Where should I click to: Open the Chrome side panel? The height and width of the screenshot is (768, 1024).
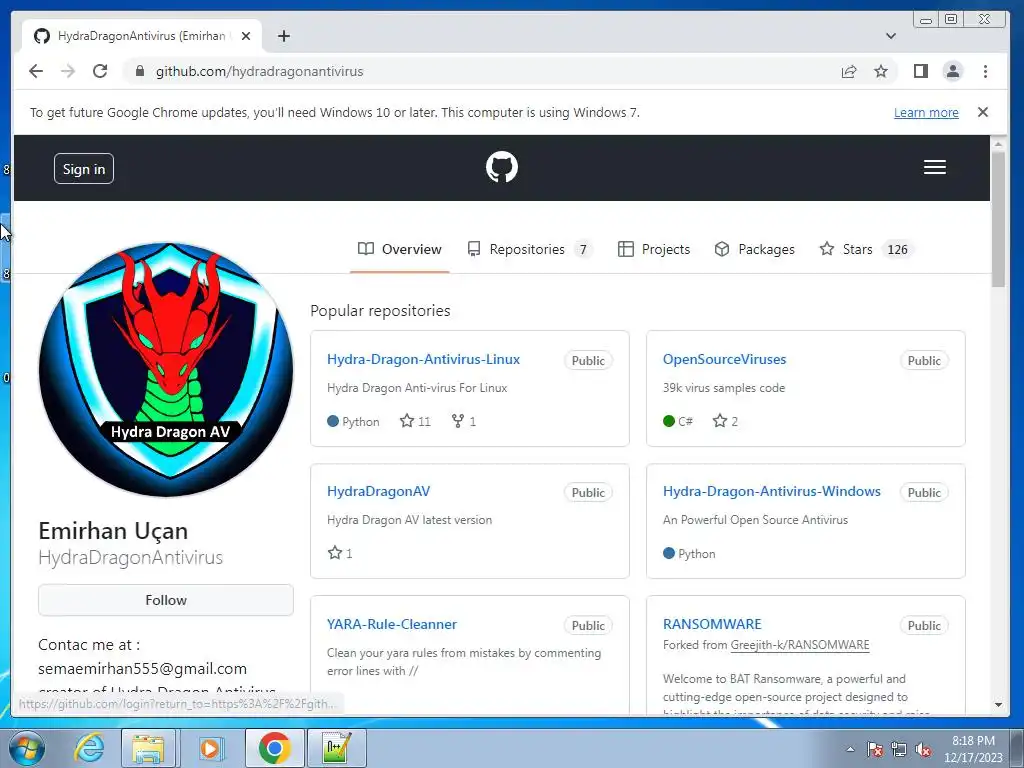pos(921,71)
